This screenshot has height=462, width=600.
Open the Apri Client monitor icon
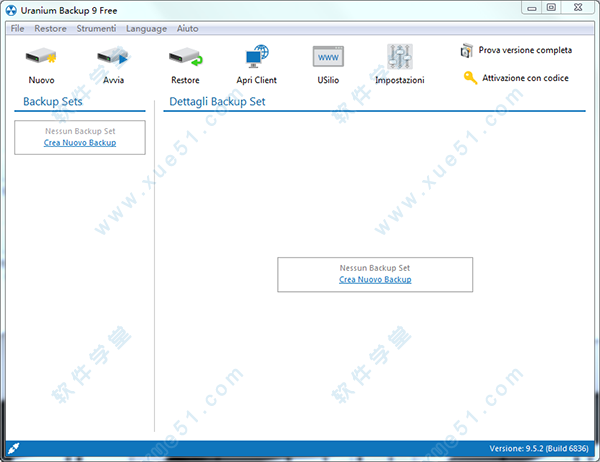(257, 56)
